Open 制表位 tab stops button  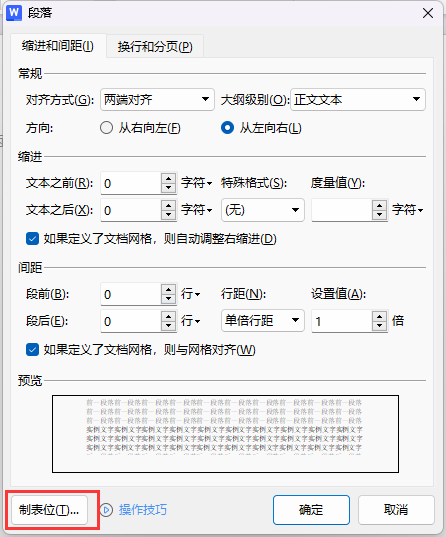tap(49, 510)
